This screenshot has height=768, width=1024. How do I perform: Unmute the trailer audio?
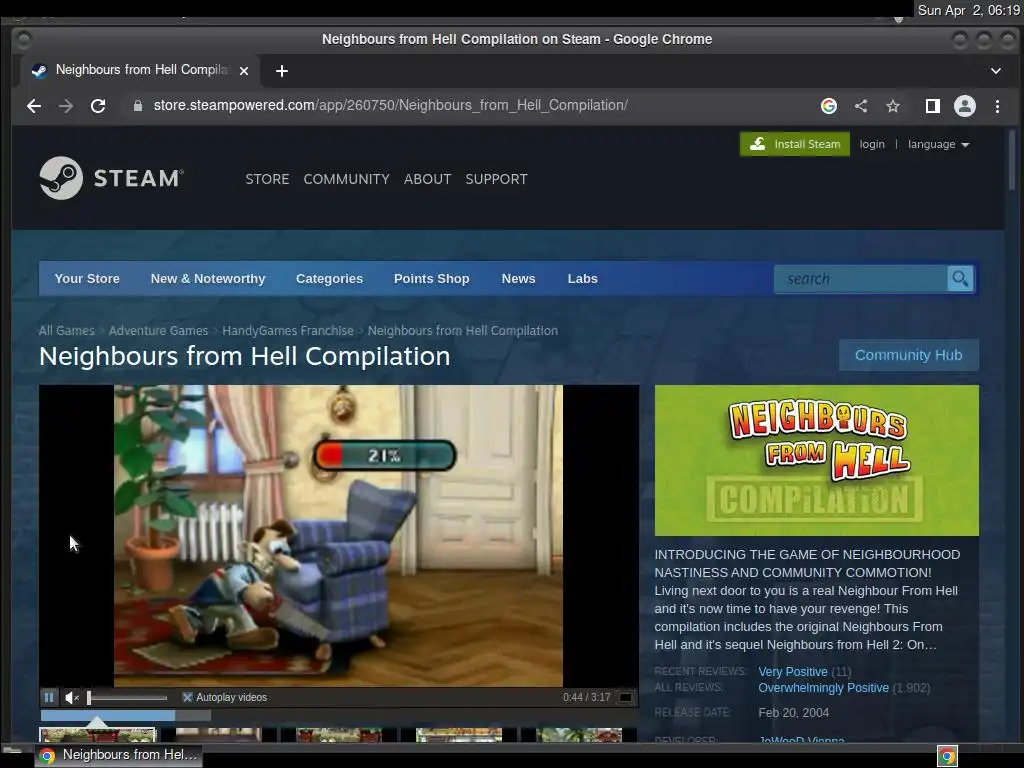(x=72, y=697)
